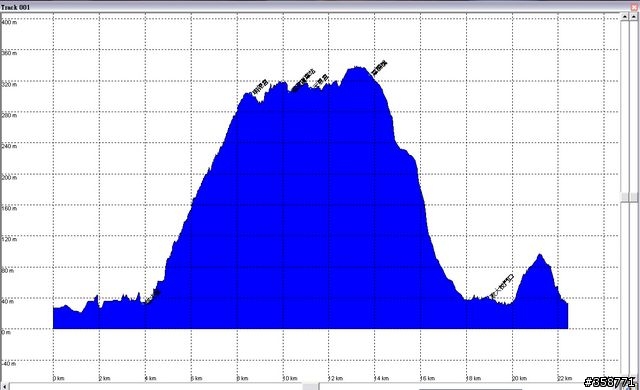Click the 360 m elevation axis label
Screen dimensions: 640x390
point(9,53)
